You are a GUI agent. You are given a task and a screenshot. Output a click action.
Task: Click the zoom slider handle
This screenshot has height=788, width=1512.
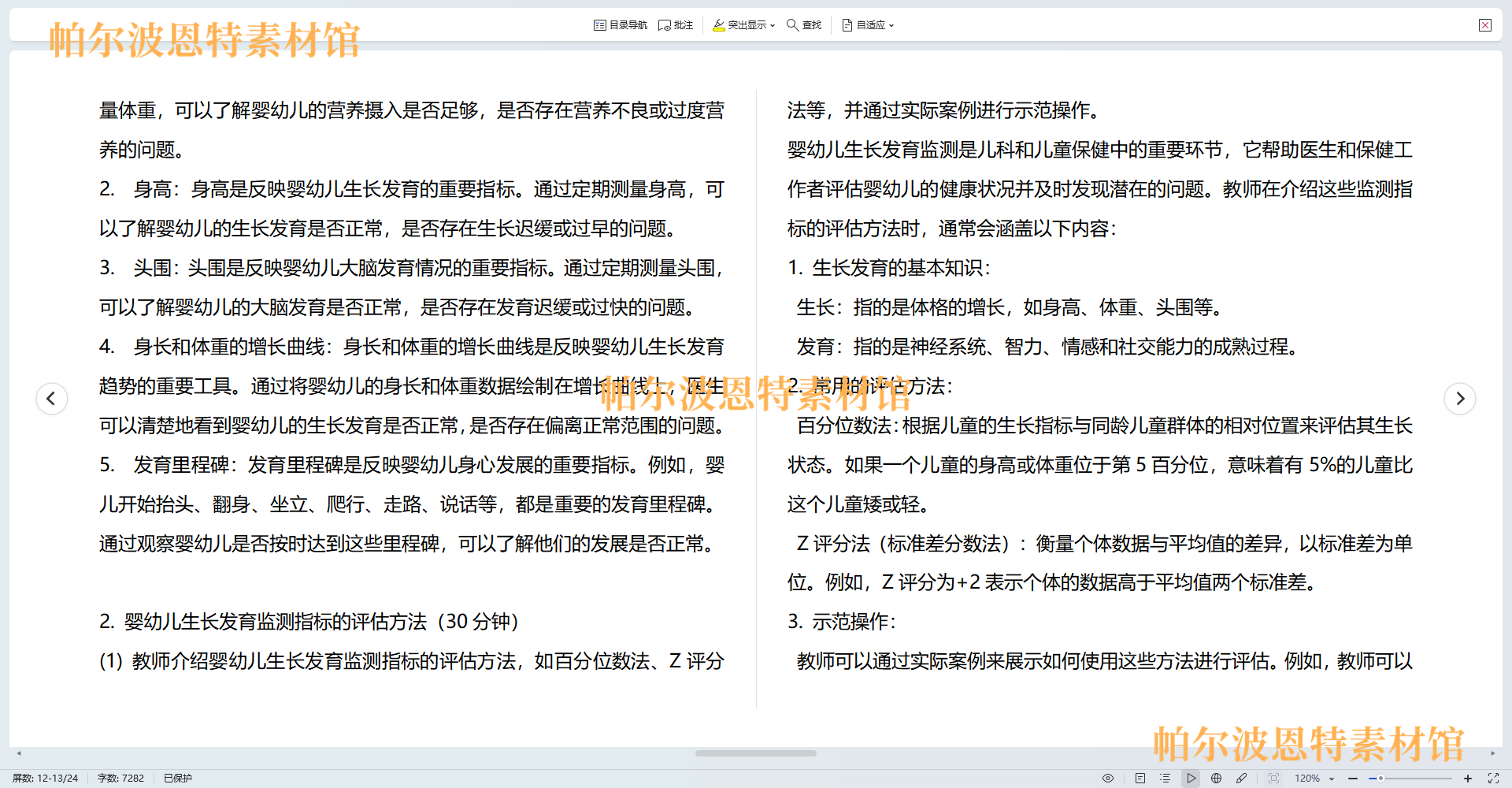click(1380, 778)
